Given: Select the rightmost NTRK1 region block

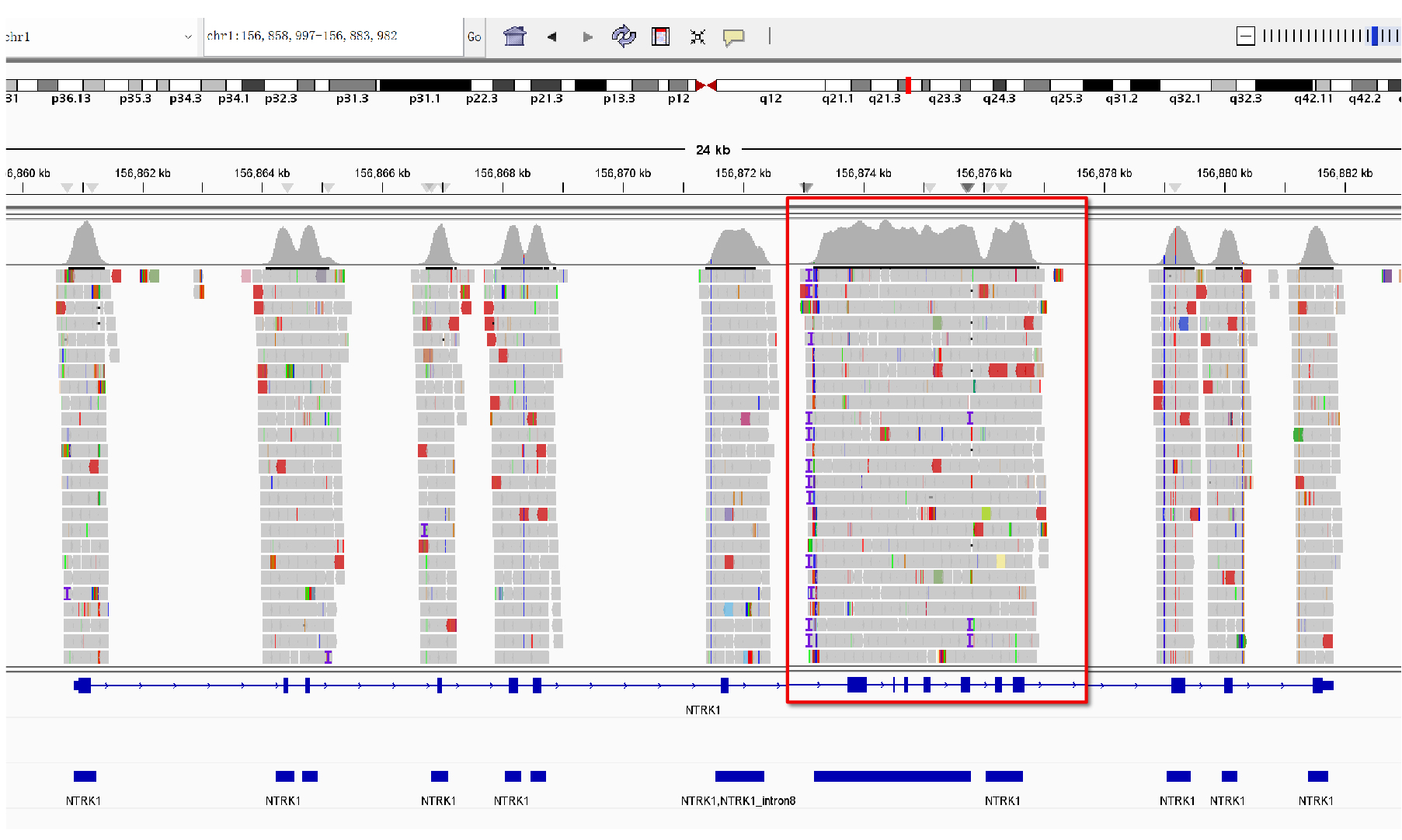Looking at the screenshot, I should tap(1317, 776).
